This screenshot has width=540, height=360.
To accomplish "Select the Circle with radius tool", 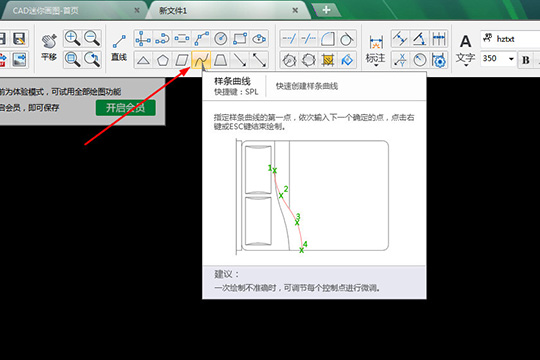I will point(220,39).
